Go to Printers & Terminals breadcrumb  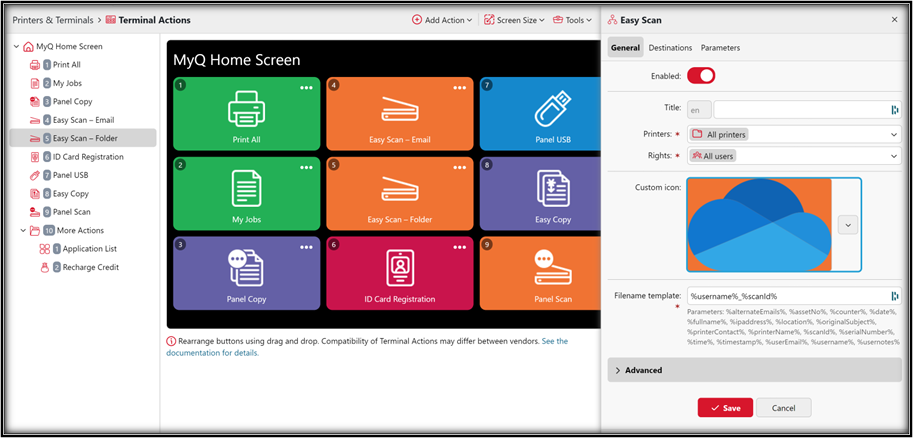pyautogui.click(x=53, y=20)
